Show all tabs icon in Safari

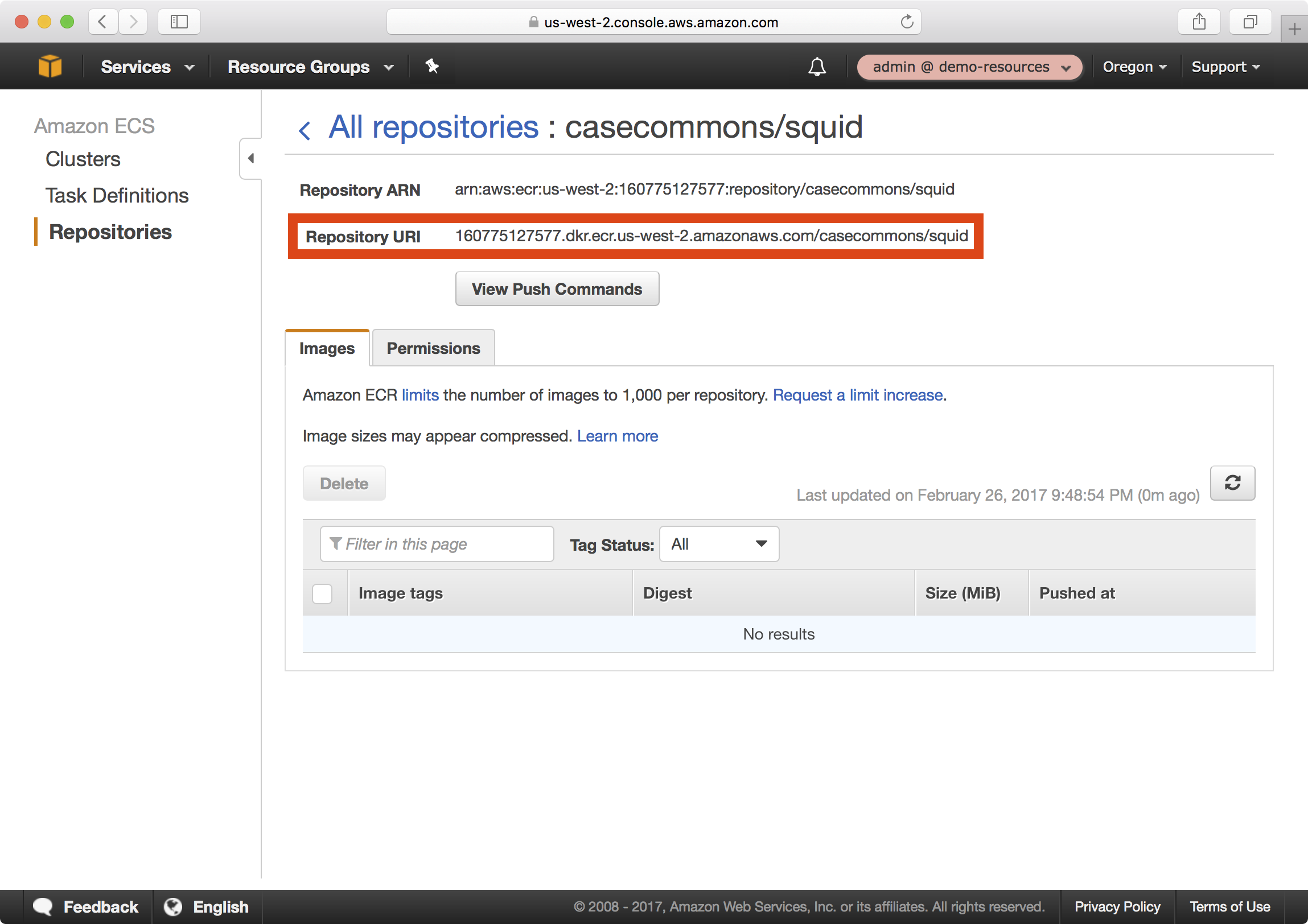click(x=1250, y=22)
